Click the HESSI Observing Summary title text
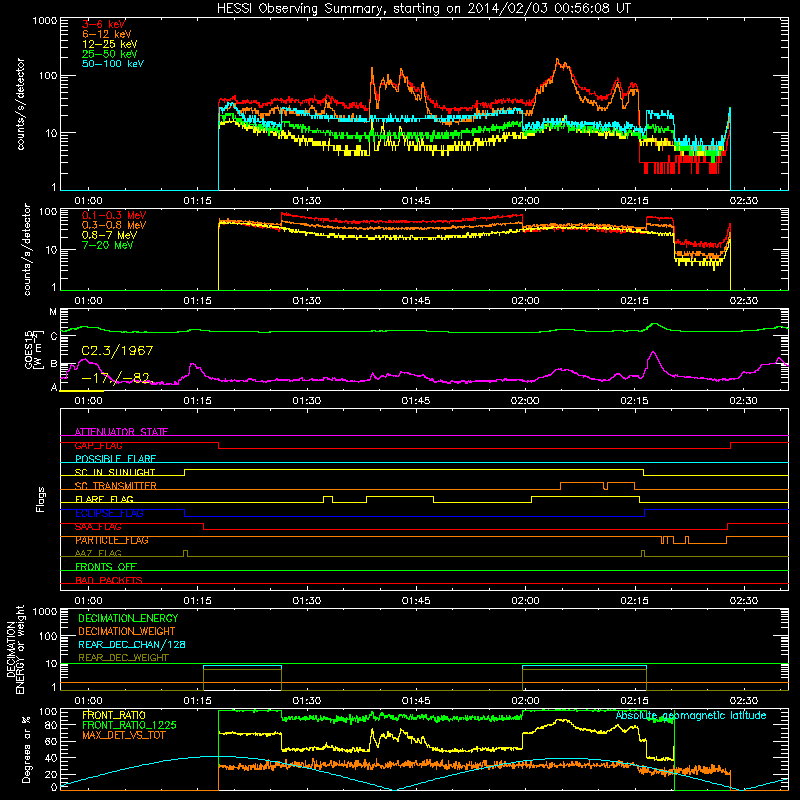 [x=424, y=8]
